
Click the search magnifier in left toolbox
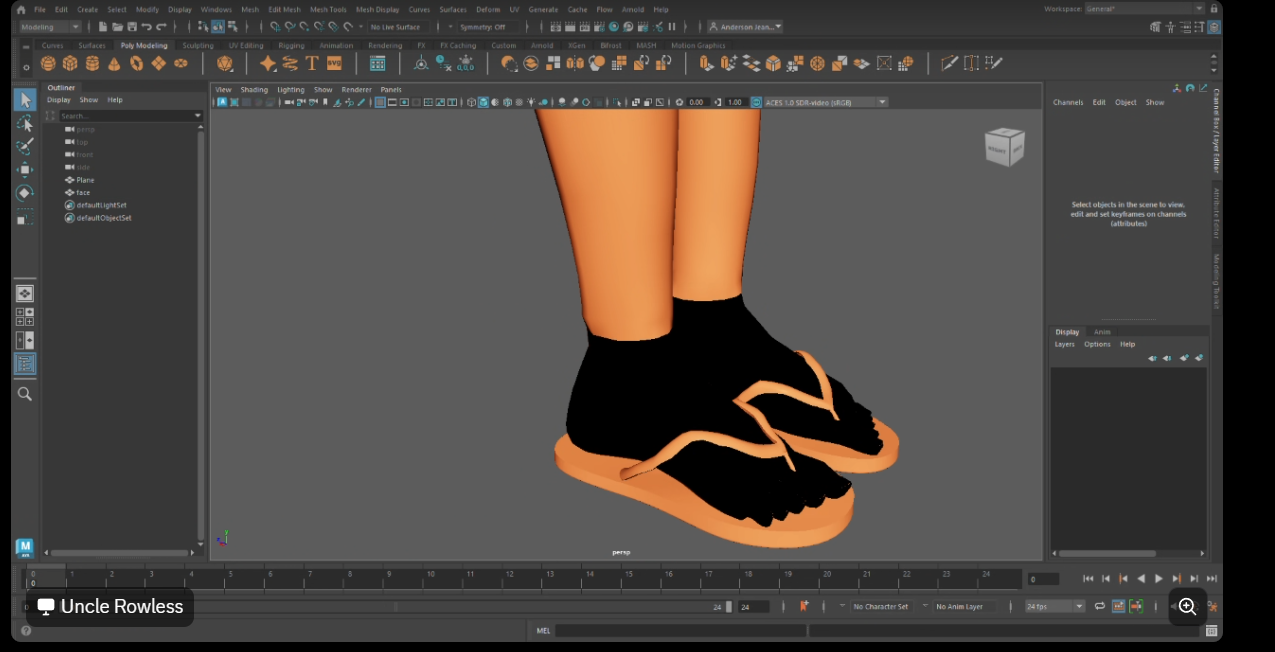[25, 394]
